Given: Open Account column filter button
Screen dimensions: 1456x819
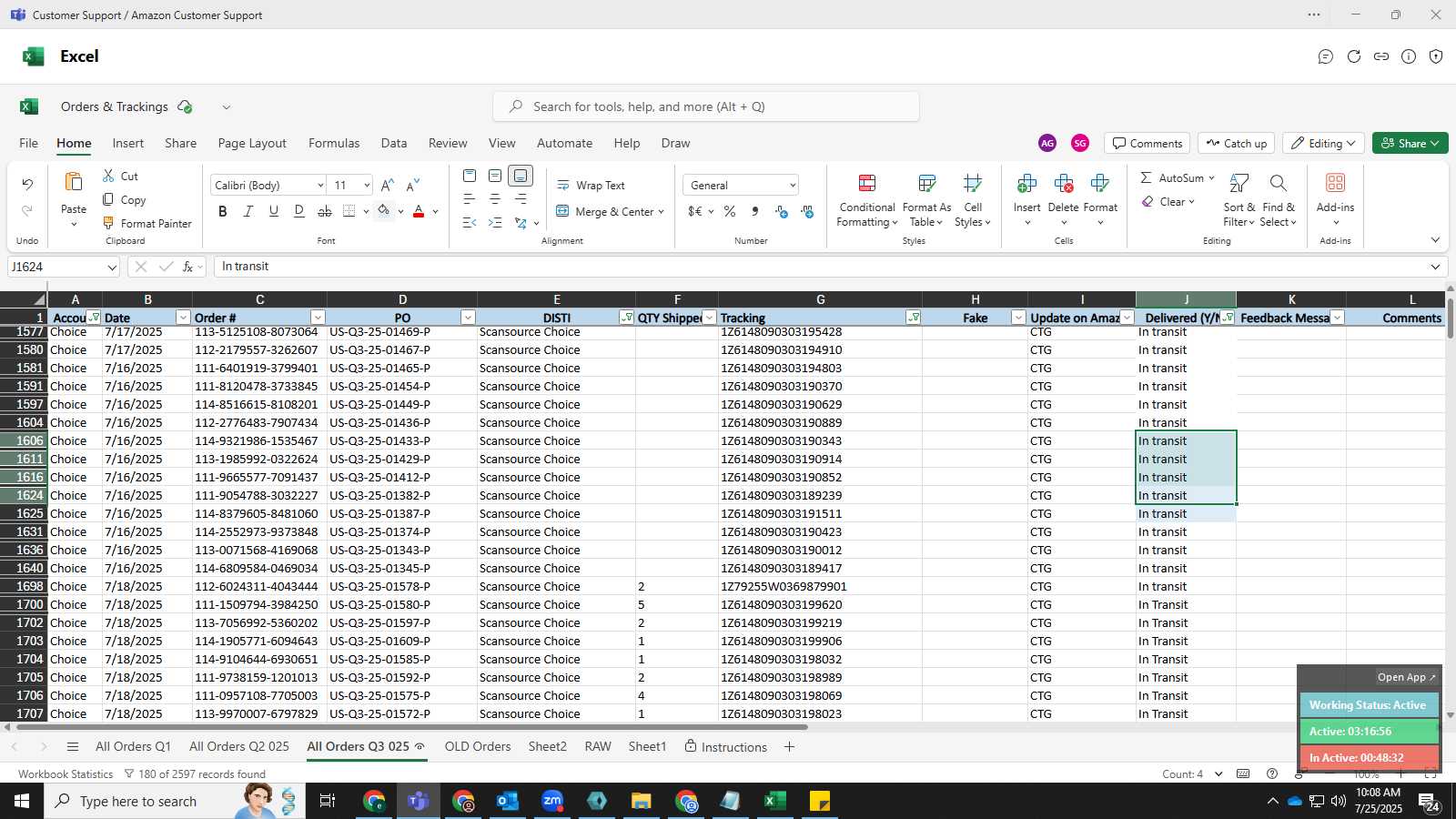Looking at the screenshot, I should click(94, 318).
